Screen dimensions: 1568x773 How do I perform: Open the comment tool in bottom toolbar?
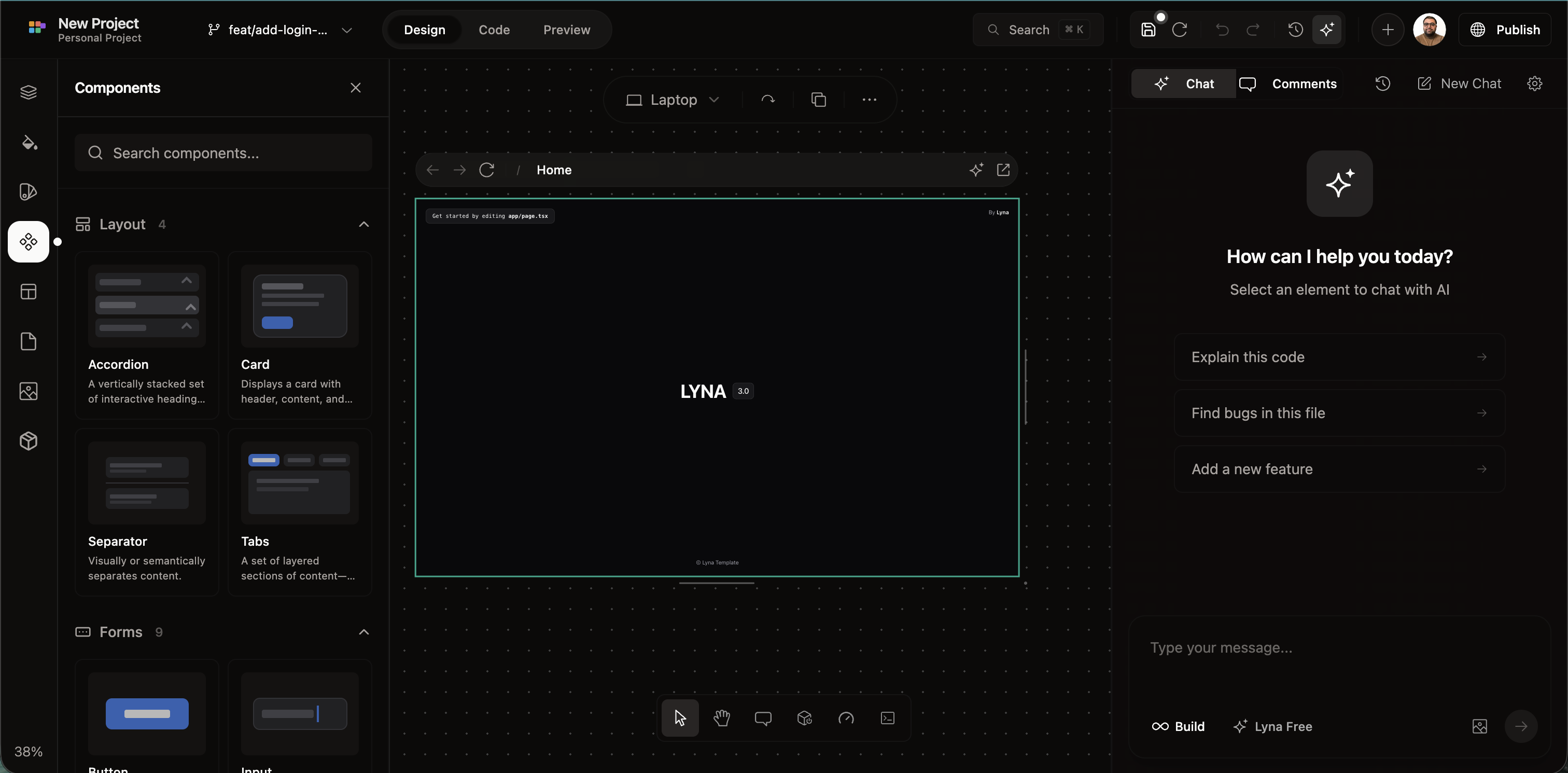tap(763, 718)
